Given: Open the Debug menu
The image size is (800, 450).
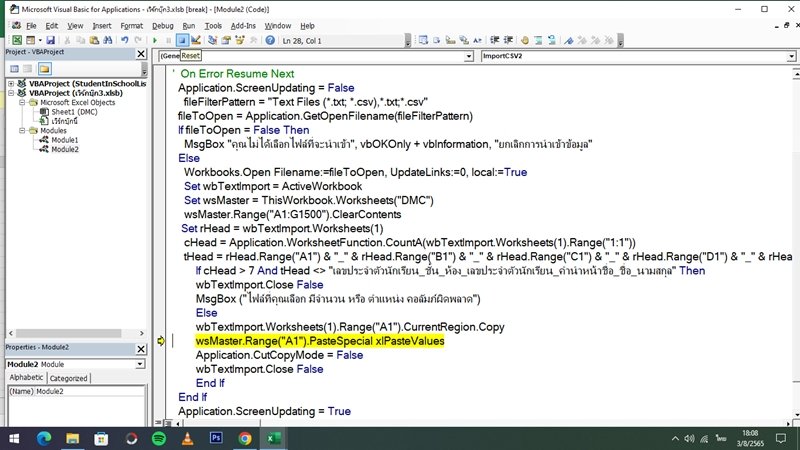Looking at the screenshot, I should 162,25.
